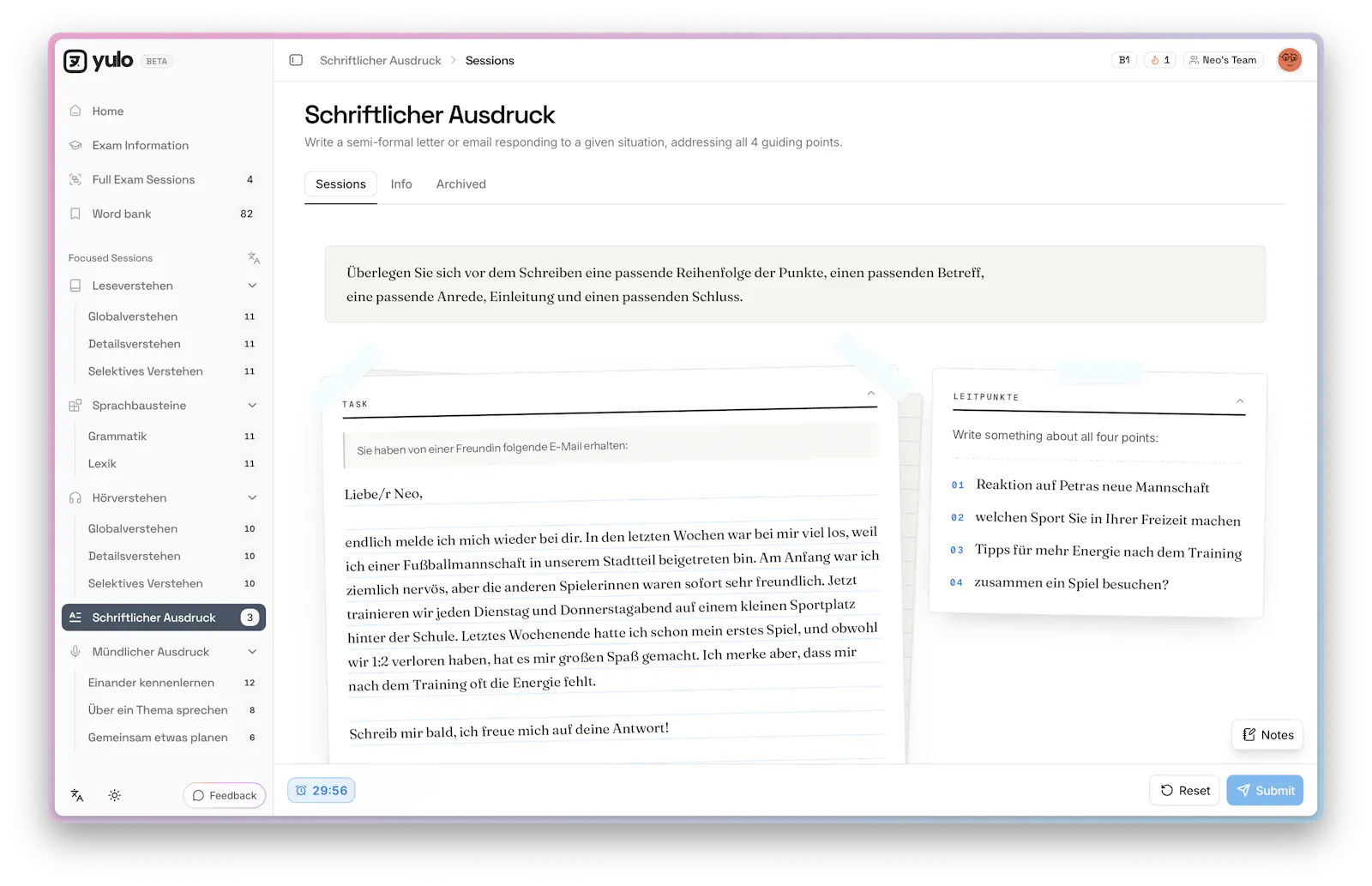Click Leitpunkt 01 Reaktion auf Petras neue Mannschaft
This screenshot has width=1372, height=886.
1081,486
